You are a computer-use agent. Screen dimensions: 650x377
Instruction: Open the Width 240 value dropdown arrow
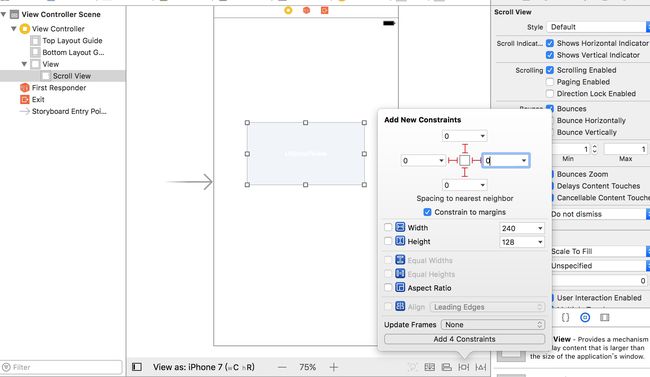pyautogui.click(x=540, y=228)
